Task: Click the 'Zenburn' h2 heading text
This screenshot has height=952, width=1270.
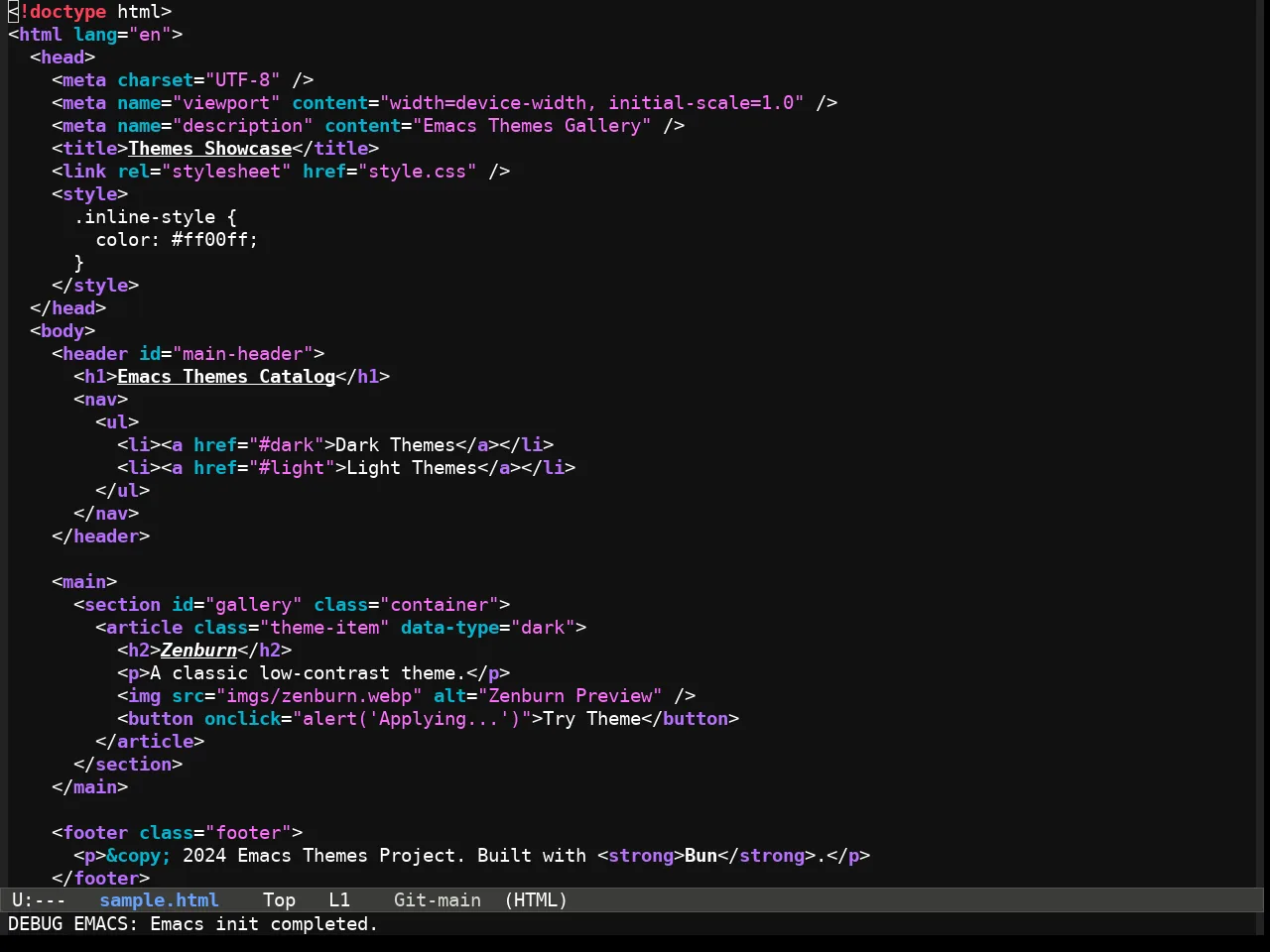Action: [199, 651]
